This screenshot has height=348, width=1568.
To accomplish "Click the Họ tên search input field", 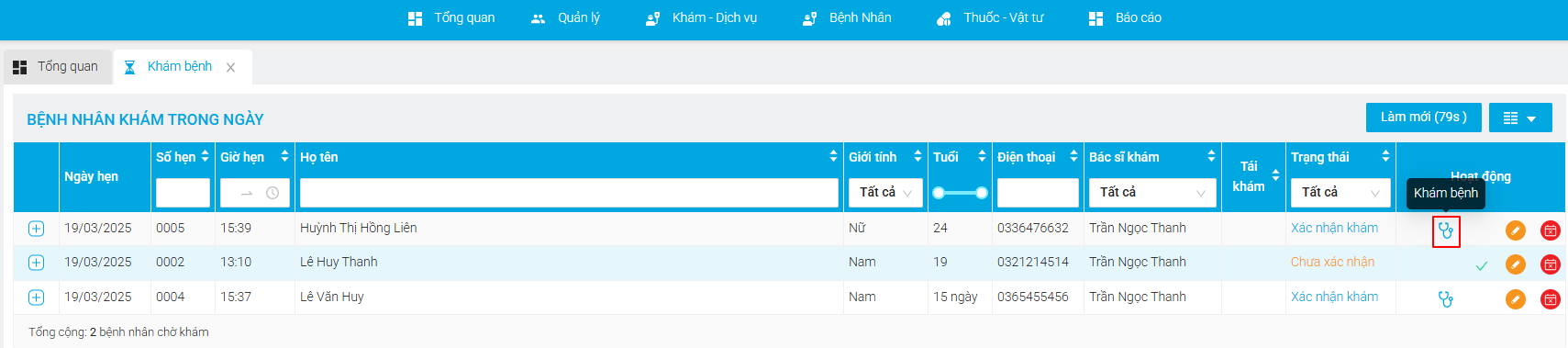I will [x=569, y=193].
